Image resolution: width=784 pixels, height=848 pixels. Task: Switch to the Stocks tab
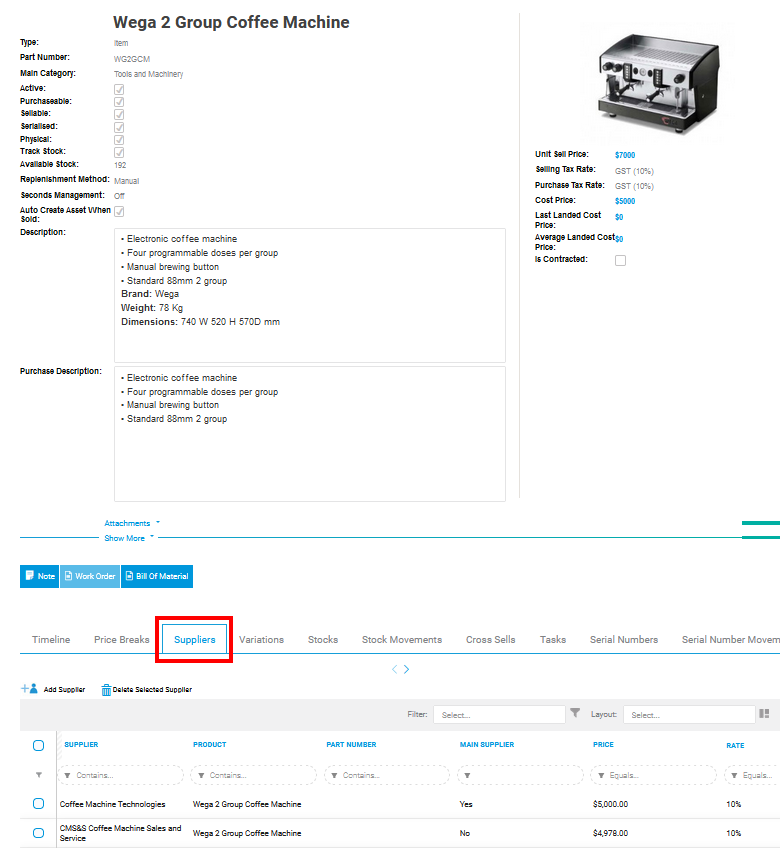point(323,639)
